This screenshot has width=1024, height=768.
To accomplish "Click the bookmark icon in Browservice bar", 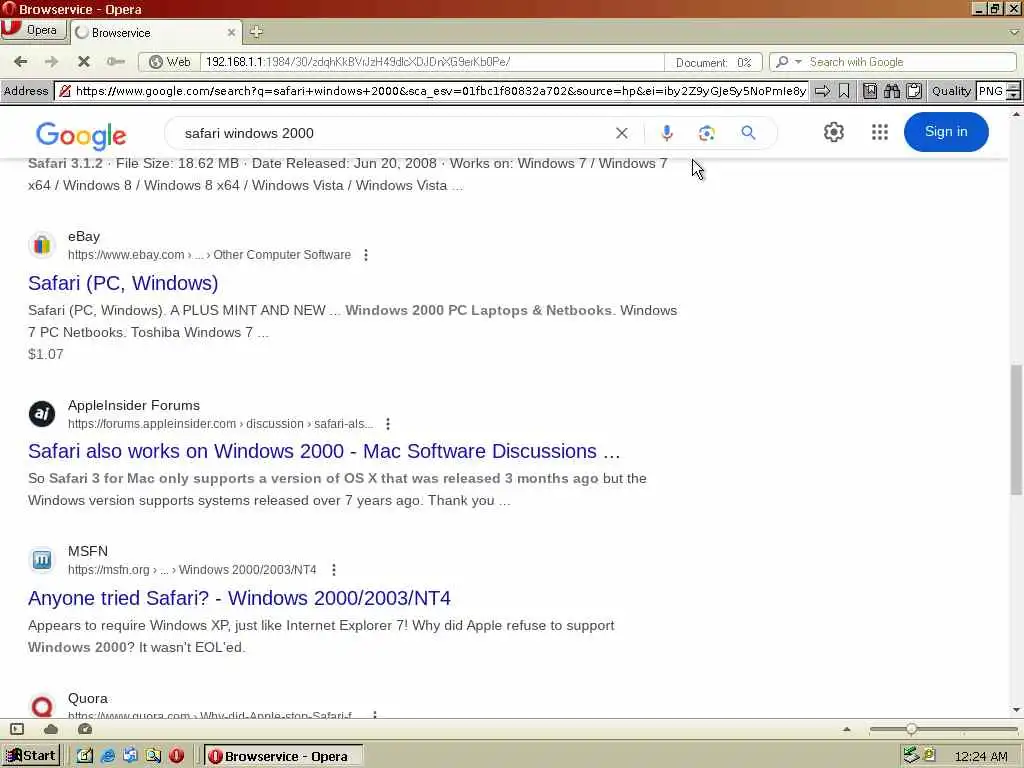I will 844,91.
